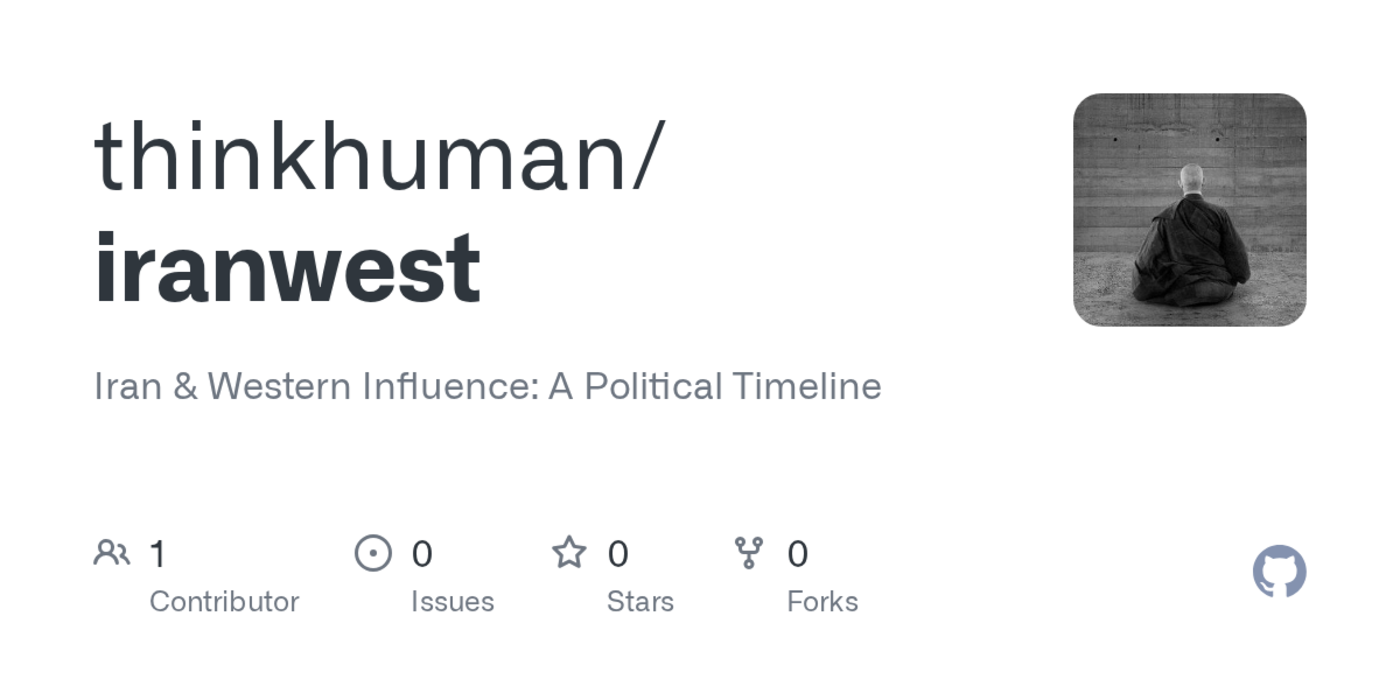Open the iranwest repository name

point(288,267)
